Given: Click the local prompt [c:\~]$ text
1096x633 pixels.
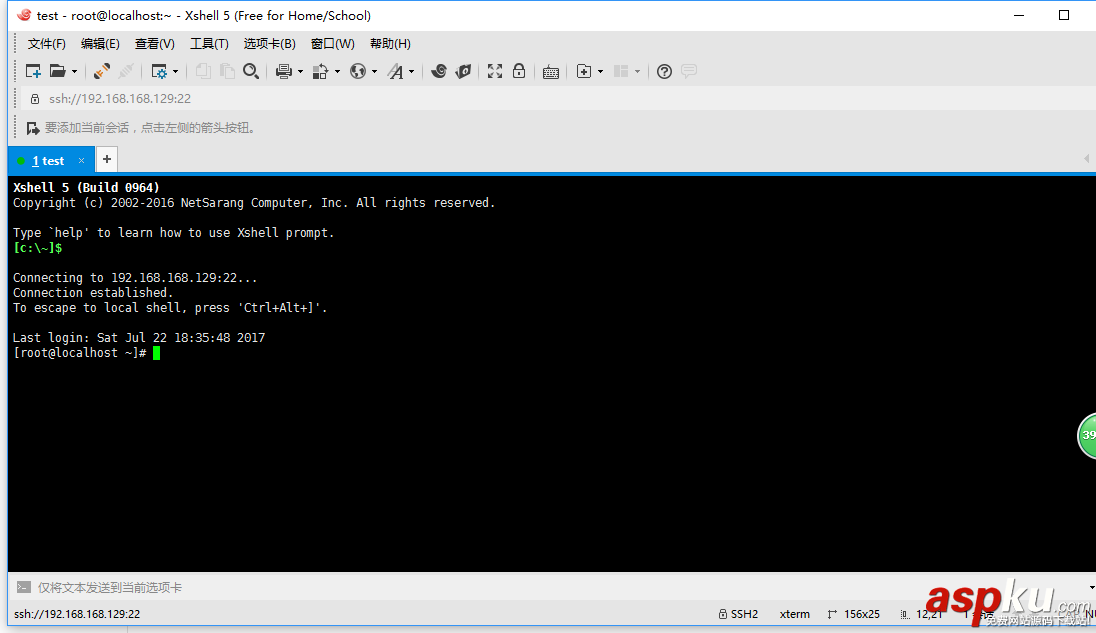Looking at the screenshot, I should tap(38, 248).
